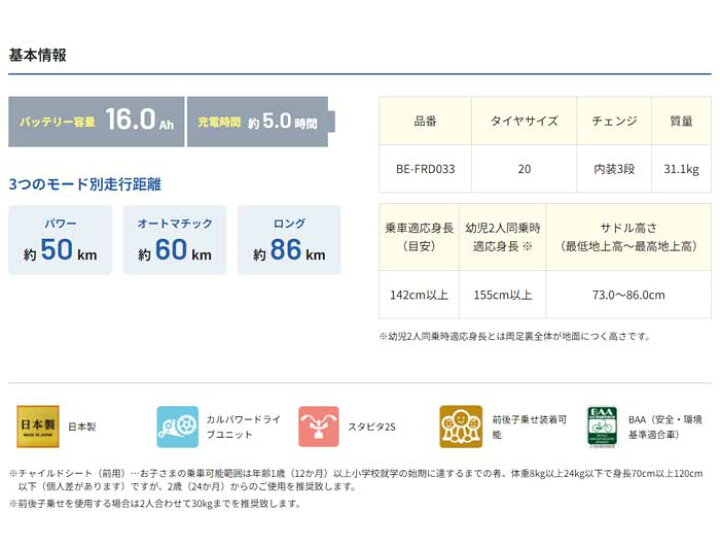Click the パワー 約50km card
Screen dimensions: 720x545
click(60, 240)
